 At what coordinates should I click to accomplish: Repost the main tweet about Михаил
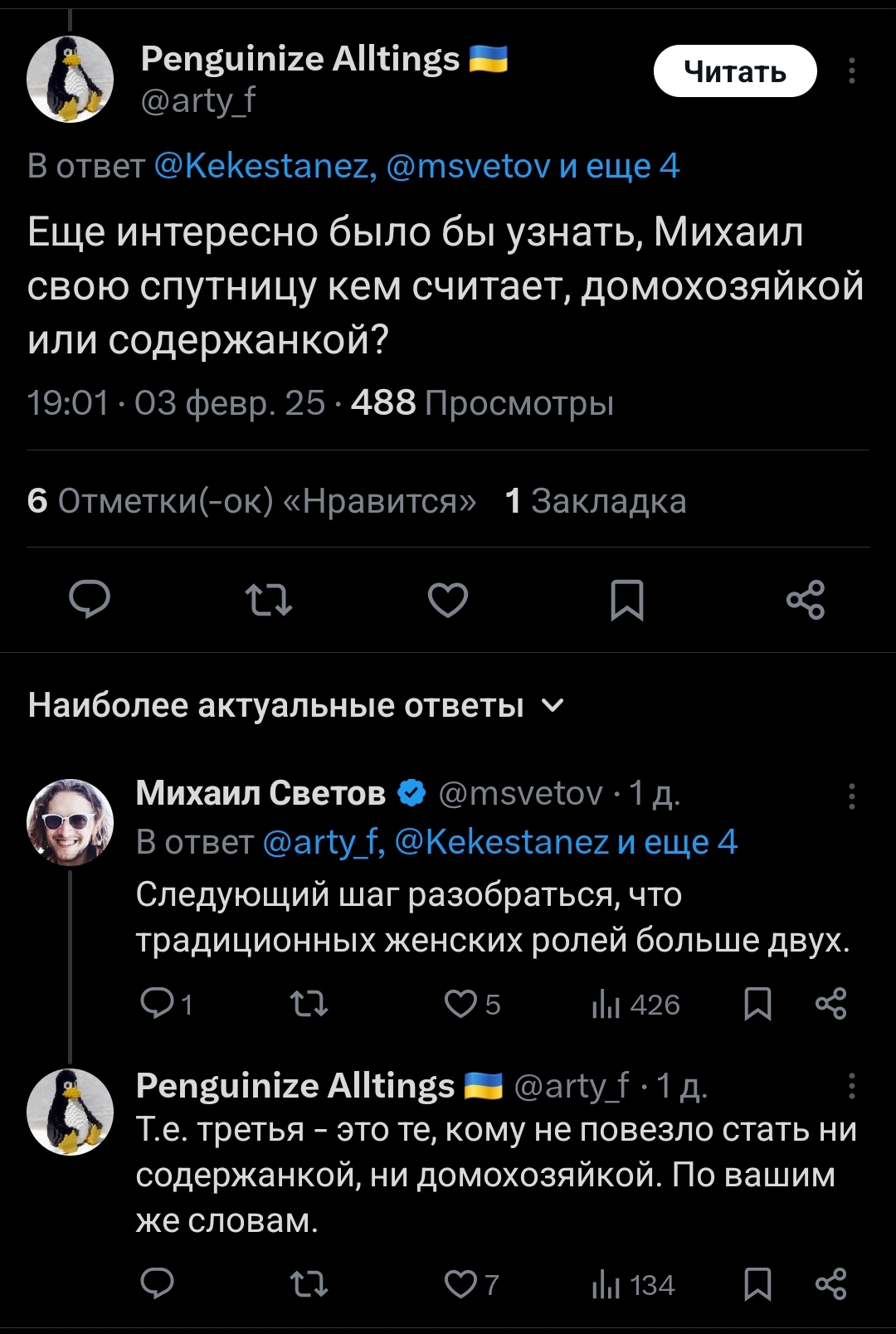pos(269,600)
